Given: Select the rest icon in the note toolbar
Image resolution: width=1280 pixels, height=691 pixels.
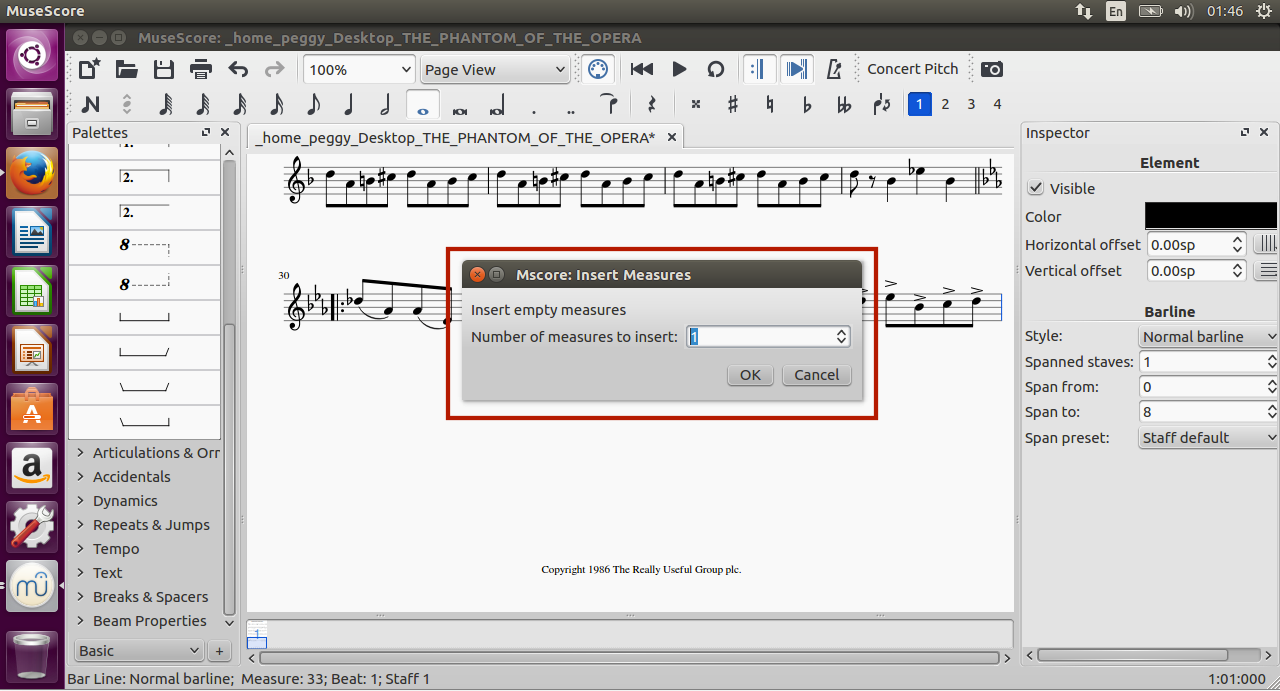Looking at the screenshot, I should pos(651,104).
